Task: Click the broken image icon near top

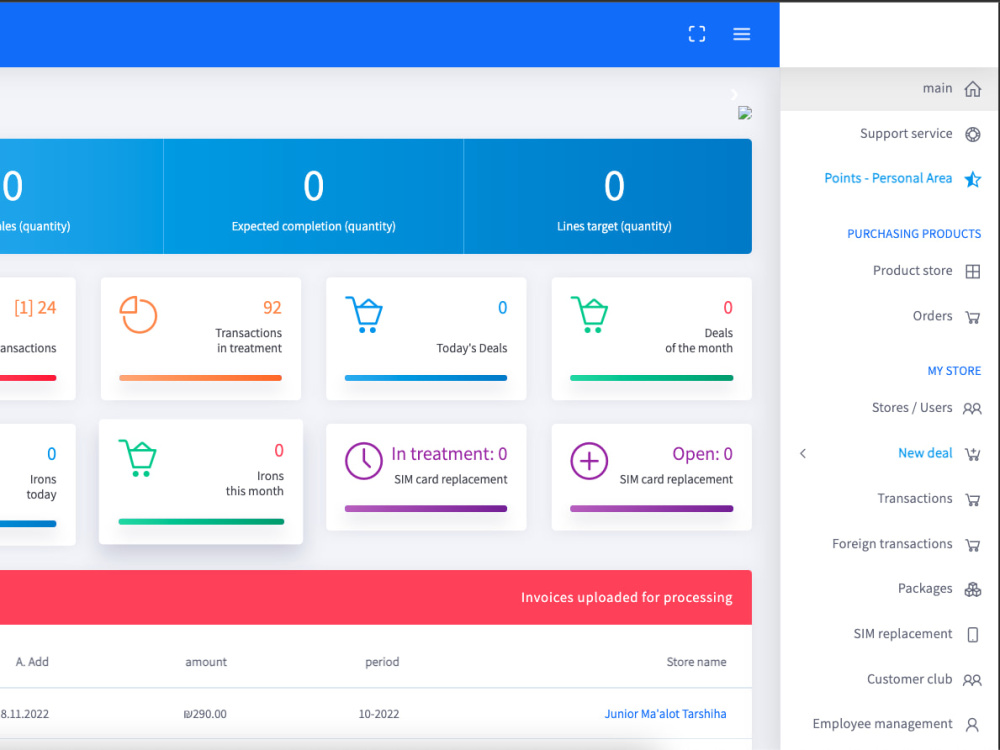Action: point(744,113)
